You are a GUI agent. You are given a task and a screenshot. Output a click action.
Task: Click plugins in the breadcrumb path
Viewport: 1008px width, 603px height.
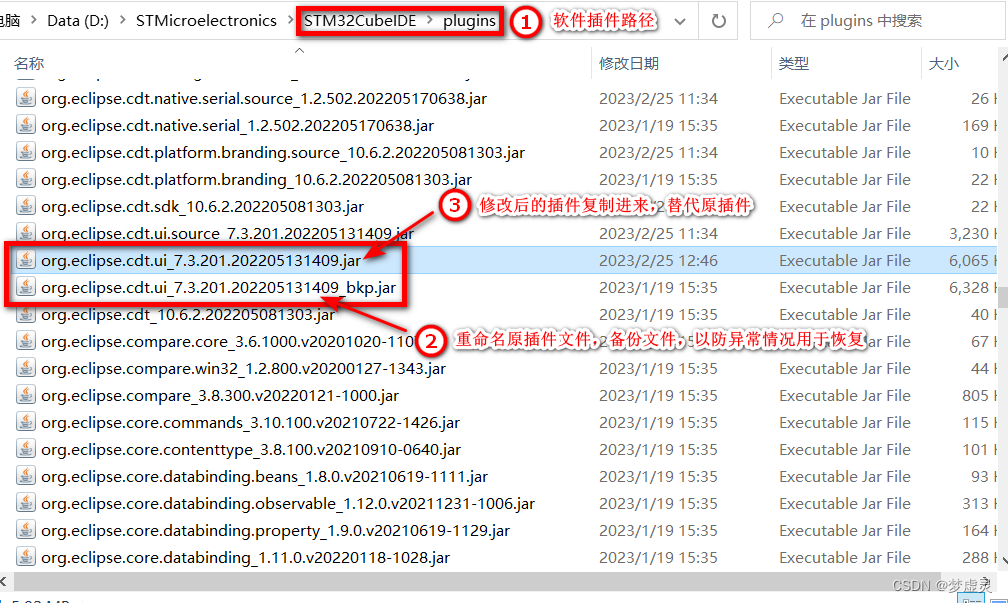pyautogui.click(x=469, y=21)
